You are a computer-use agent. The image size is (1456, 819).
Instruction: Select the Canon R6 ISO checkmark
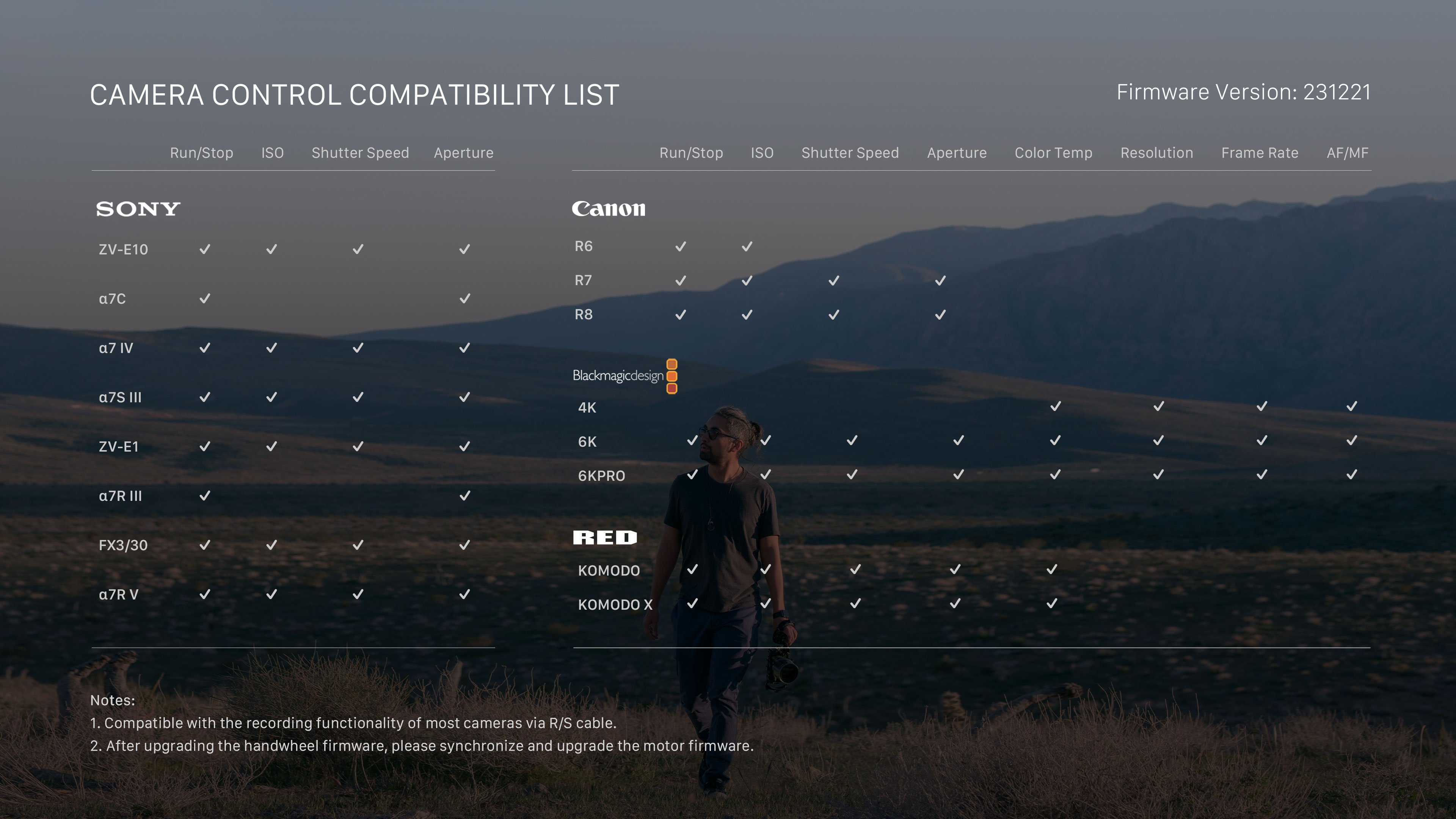pos(747,246)
